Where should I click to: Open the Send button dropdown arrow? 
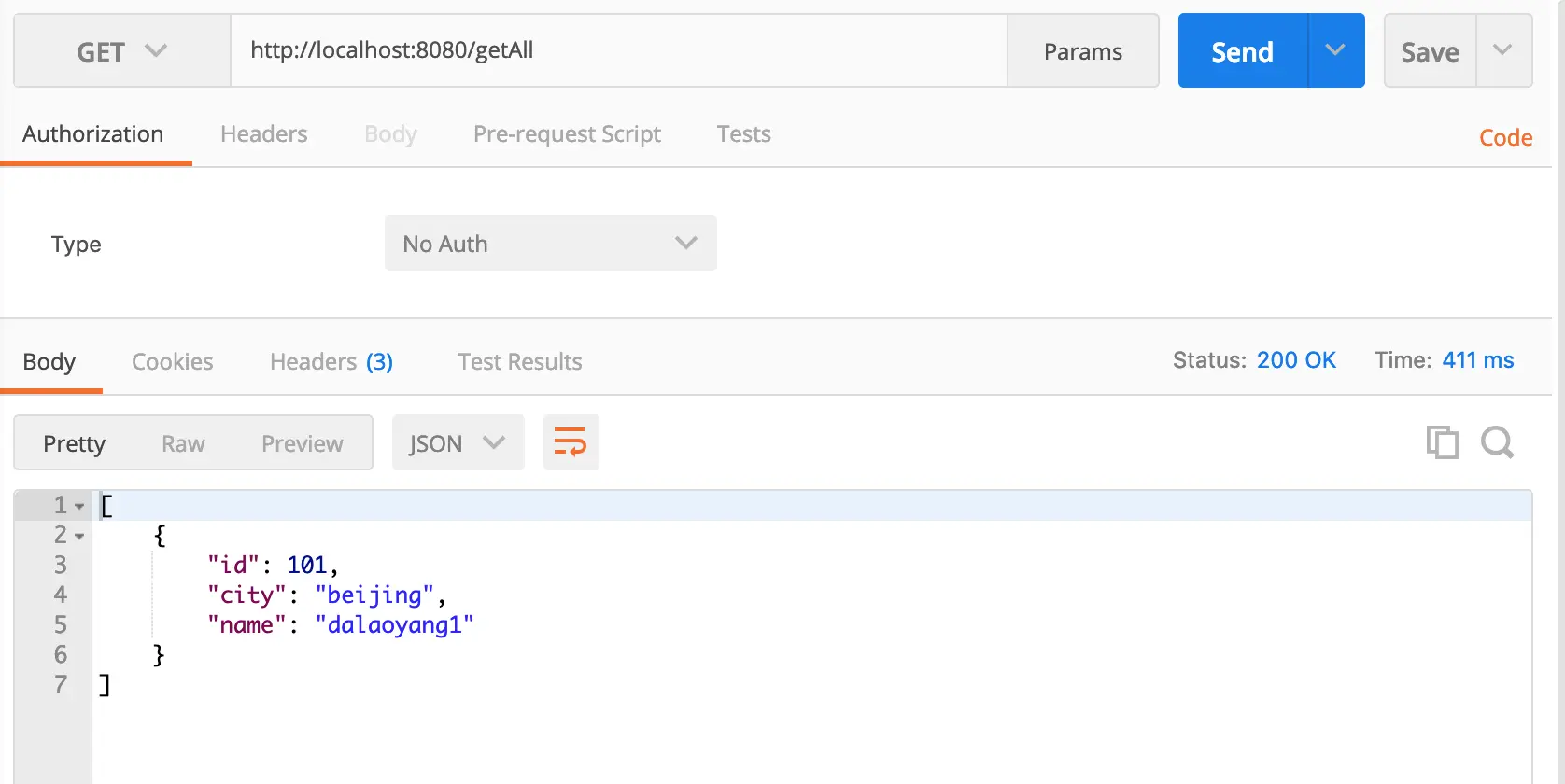[x=1335, y=51]
